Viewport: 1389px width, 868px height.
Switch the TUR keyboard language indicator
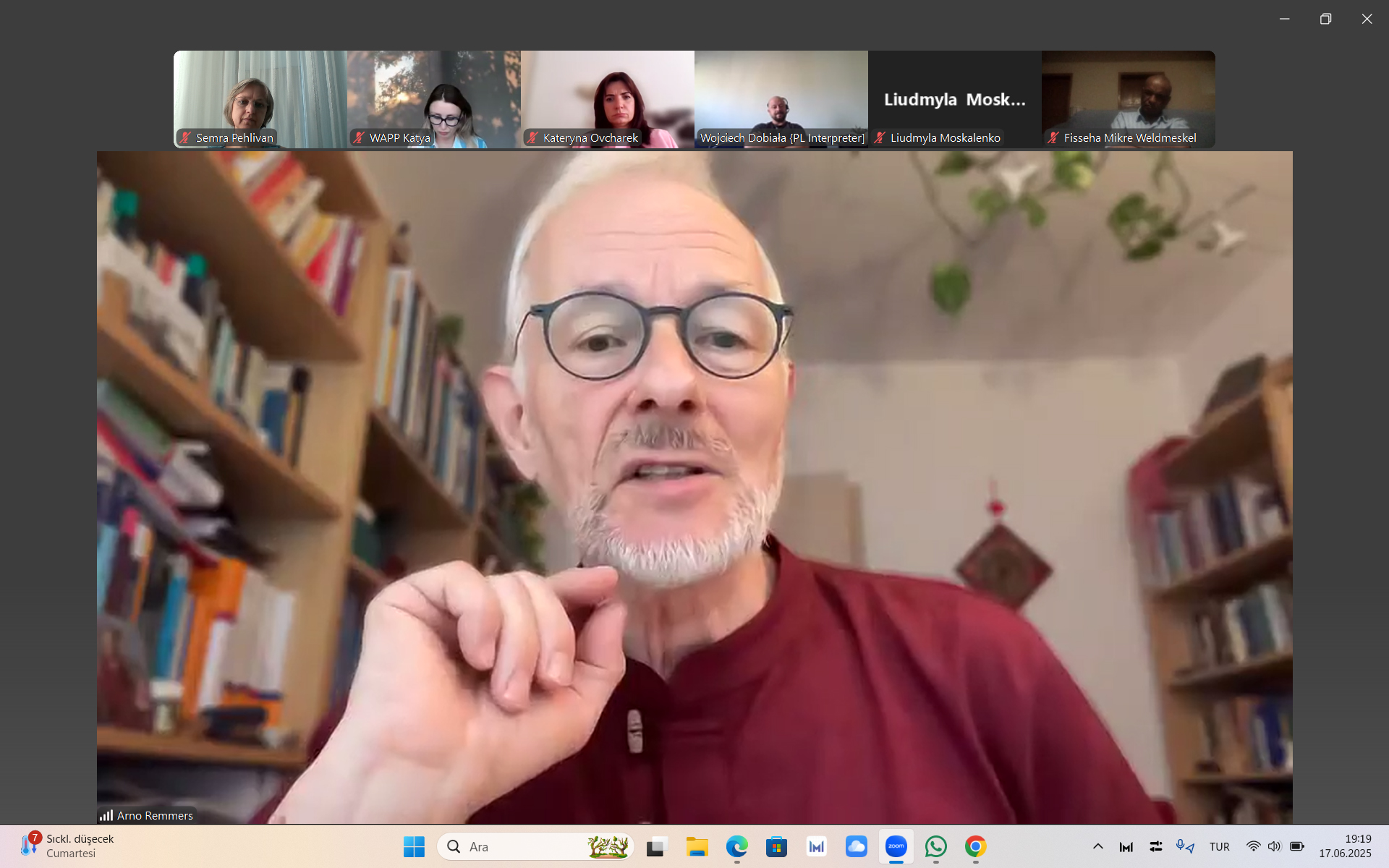pos(1219,846)
